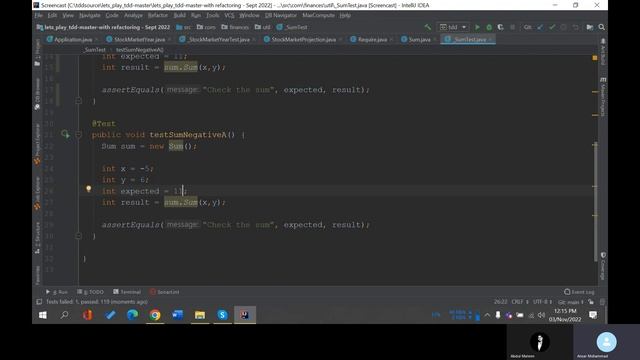Click the line 26:22 cursor position indicator

point(500,302)
